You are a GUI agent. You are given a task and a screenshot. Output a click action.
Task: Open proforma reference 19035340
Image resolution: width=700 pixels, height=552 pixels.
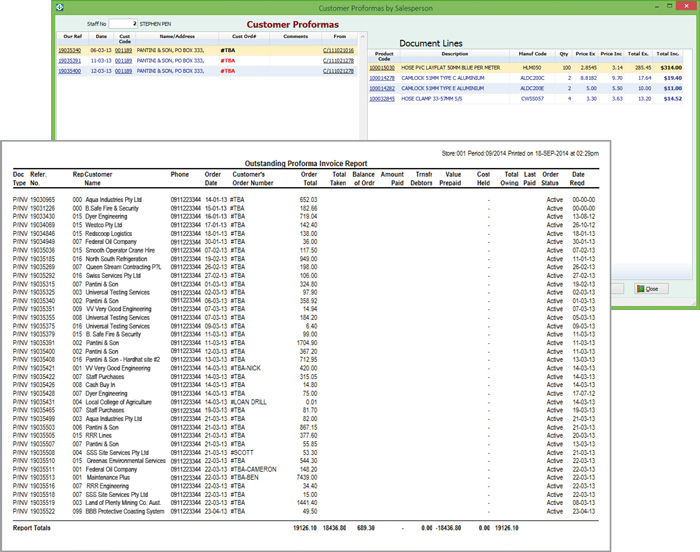click(70, 50)
